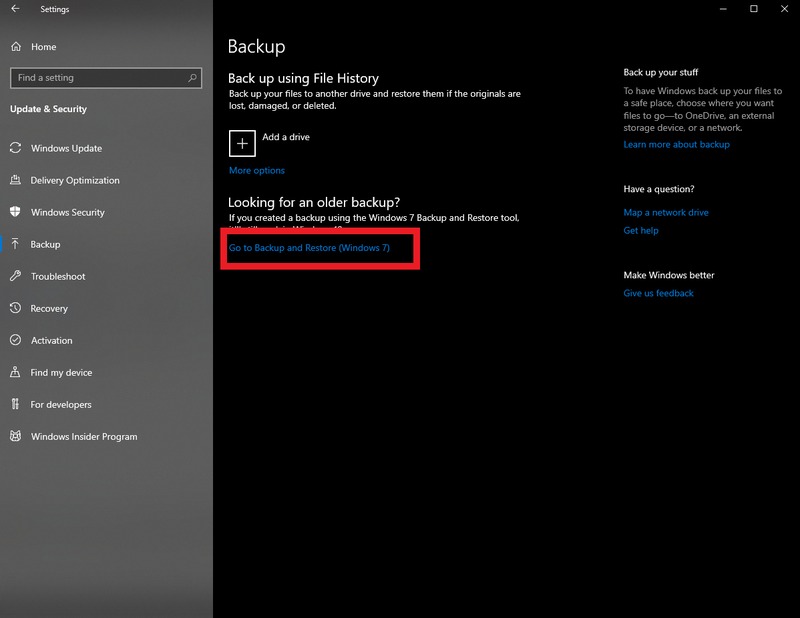Go to For developers page
The height and width of the screenshot is (618, 800).
(x=60, y=404)
